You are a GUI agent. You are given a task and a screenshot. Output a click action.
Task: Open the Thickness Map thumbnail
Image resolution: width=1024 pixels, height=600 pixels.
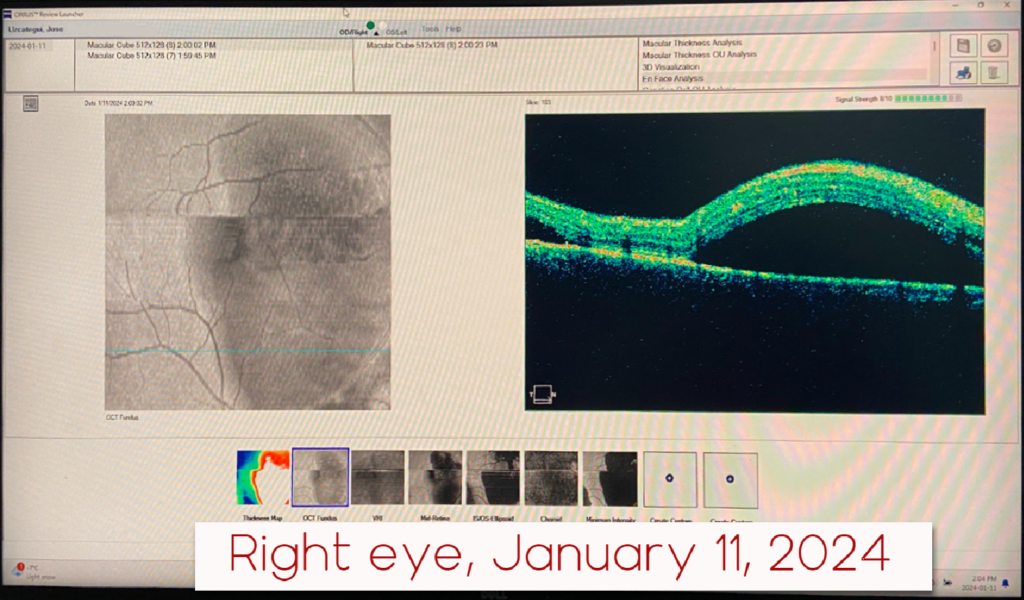click(263, 478)
